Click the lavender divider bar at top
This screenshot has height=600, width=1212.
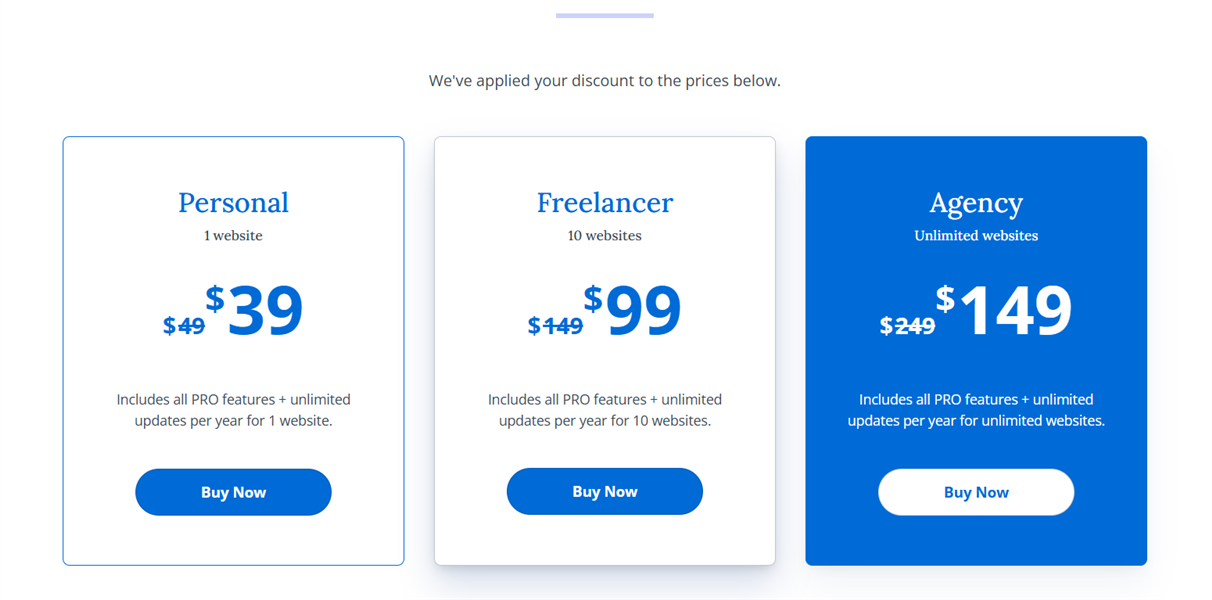click(605, 16)
